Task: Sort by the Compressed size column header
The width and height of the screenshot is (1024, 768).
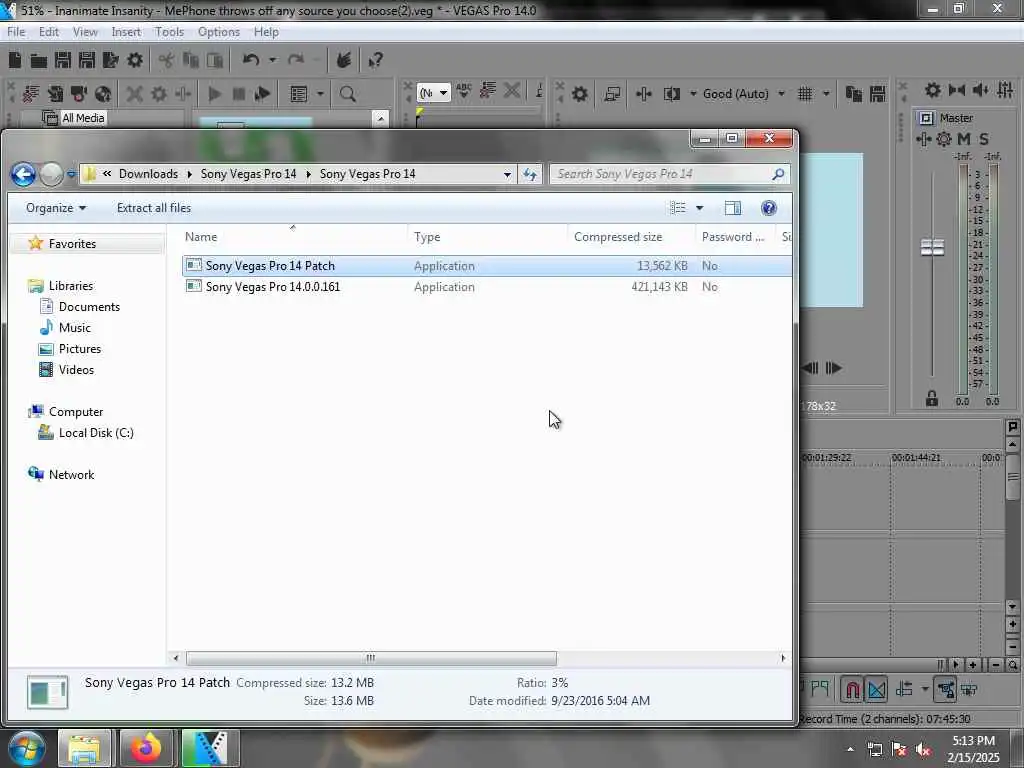Action: coord(618,236)
